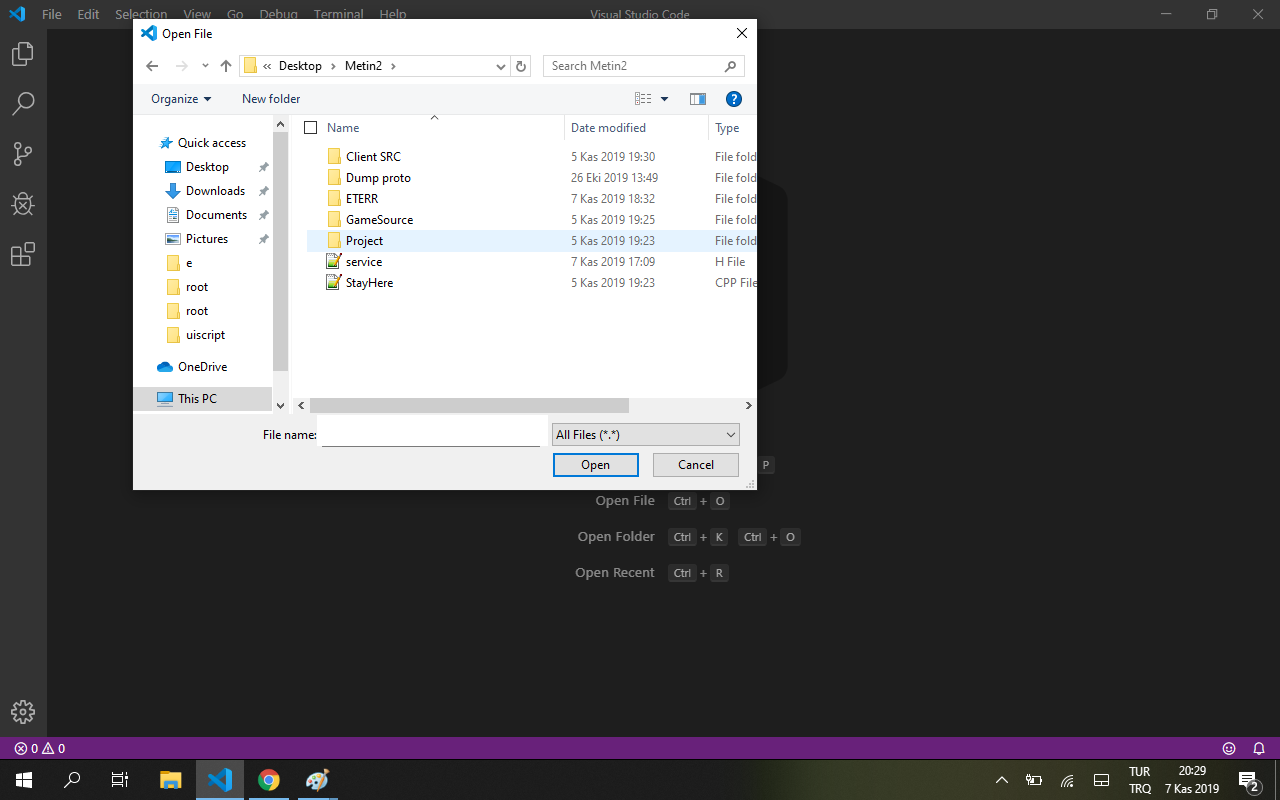Open dialog help question mark
This screenshot has width=1280, height=800.
[734, 99]
